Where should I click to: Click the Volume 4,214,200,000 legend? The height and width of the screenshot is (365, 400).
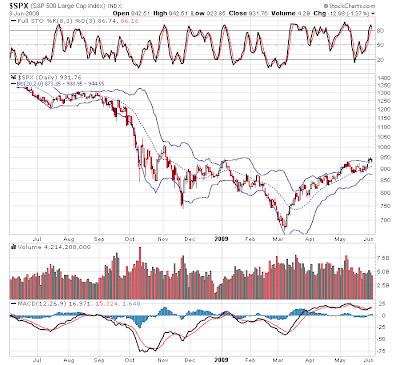click(x=54, y=247)
